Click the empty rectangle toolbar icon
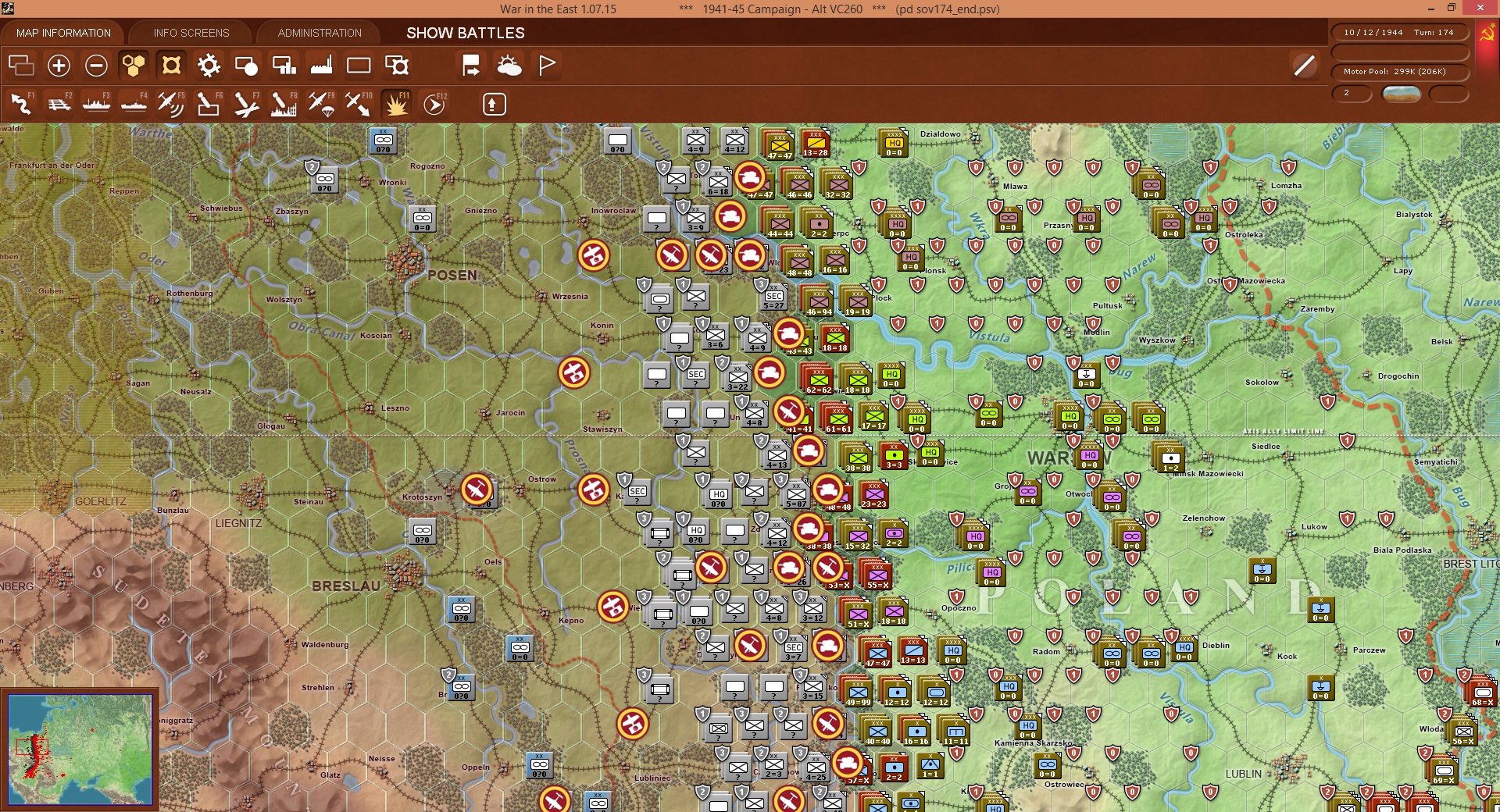Screen dimensions: 1500x812 (x=359, y=66)
